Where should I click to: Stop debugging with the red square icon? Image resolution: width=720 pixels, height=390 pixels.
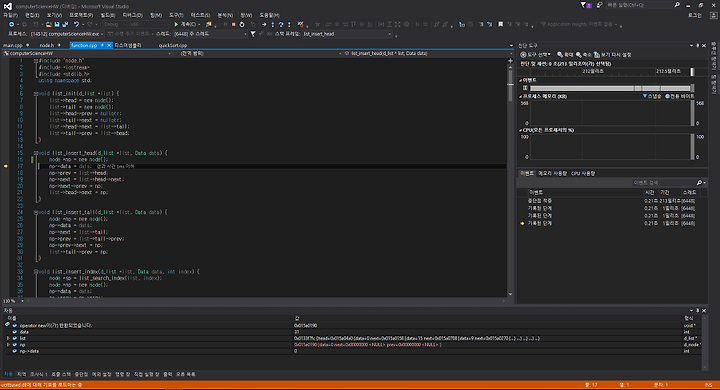234,24
